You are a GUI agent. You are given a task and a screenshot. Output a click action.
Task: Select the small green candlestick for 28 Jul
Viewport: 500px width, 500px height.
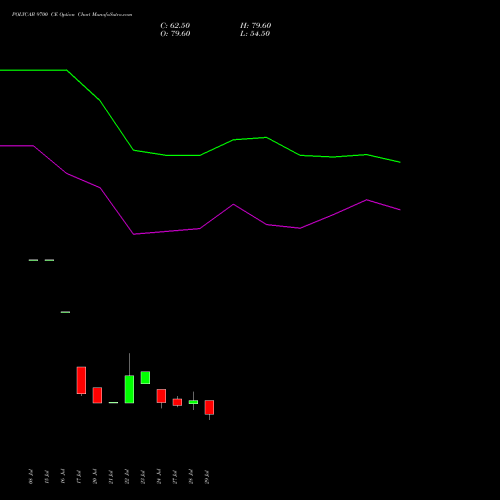tap(193, 402)
